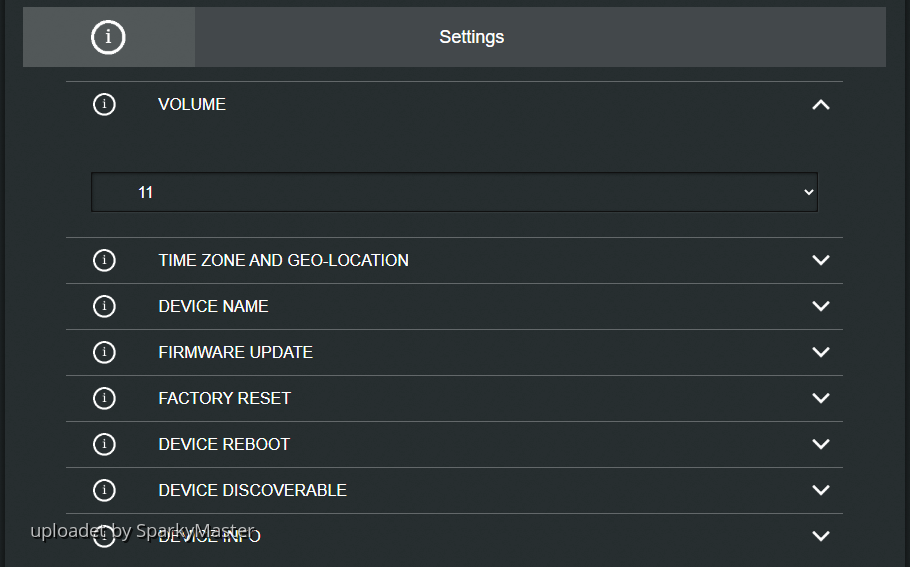Click the DEVICE DISCOVERABLE label text

252,490
